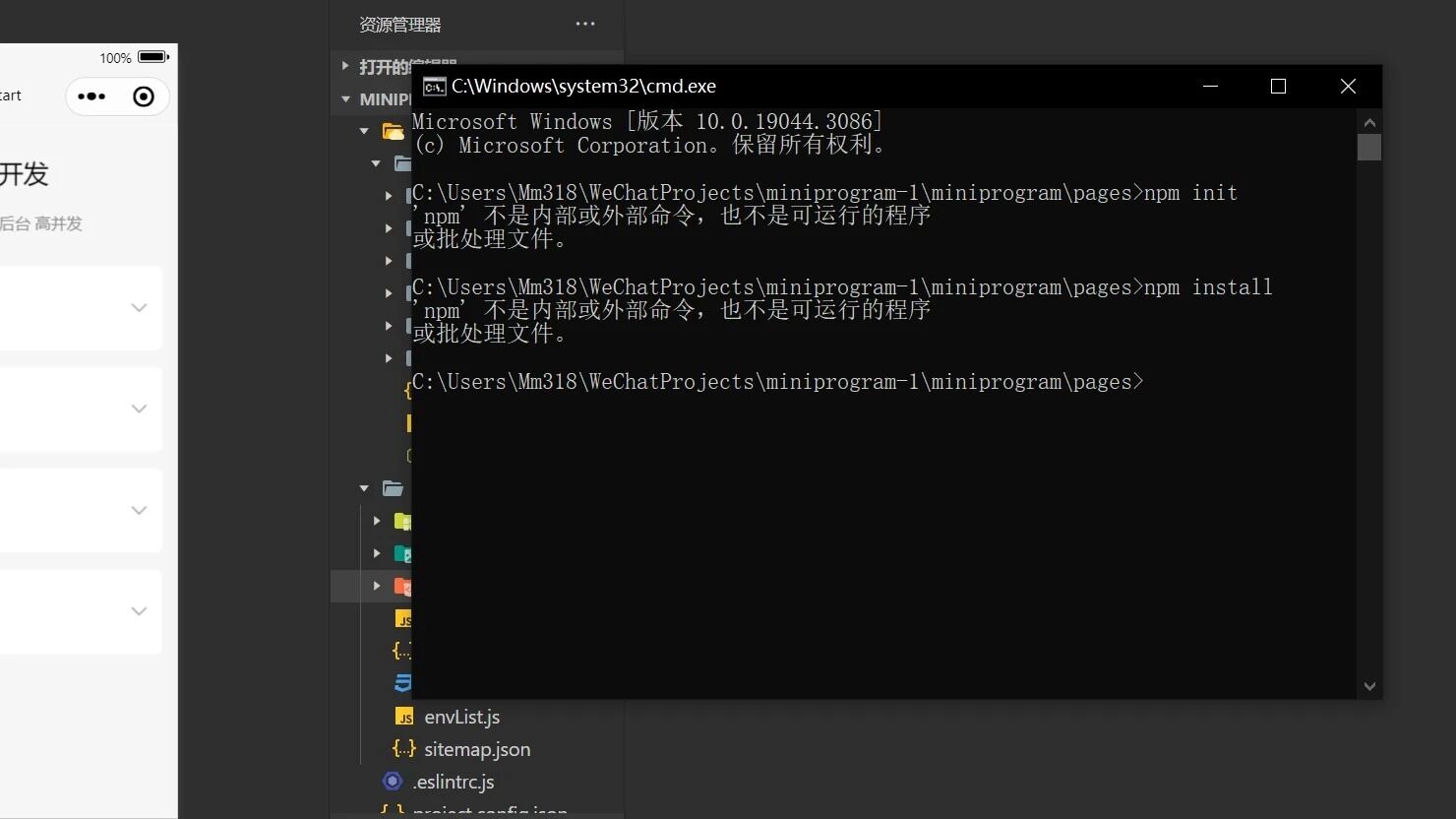Click blue CSS file icon above envList.js
This screenshot has width=1456, height=819.
(403, 683)
